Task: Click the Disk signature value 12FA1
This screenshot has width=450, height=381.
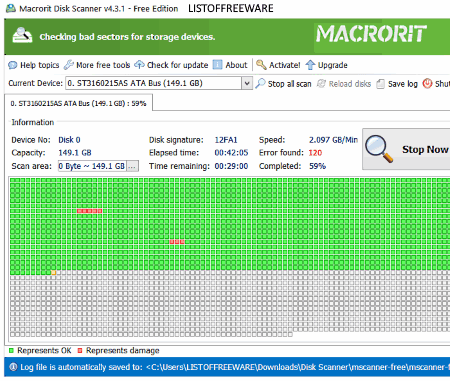Action: point(226,140)
